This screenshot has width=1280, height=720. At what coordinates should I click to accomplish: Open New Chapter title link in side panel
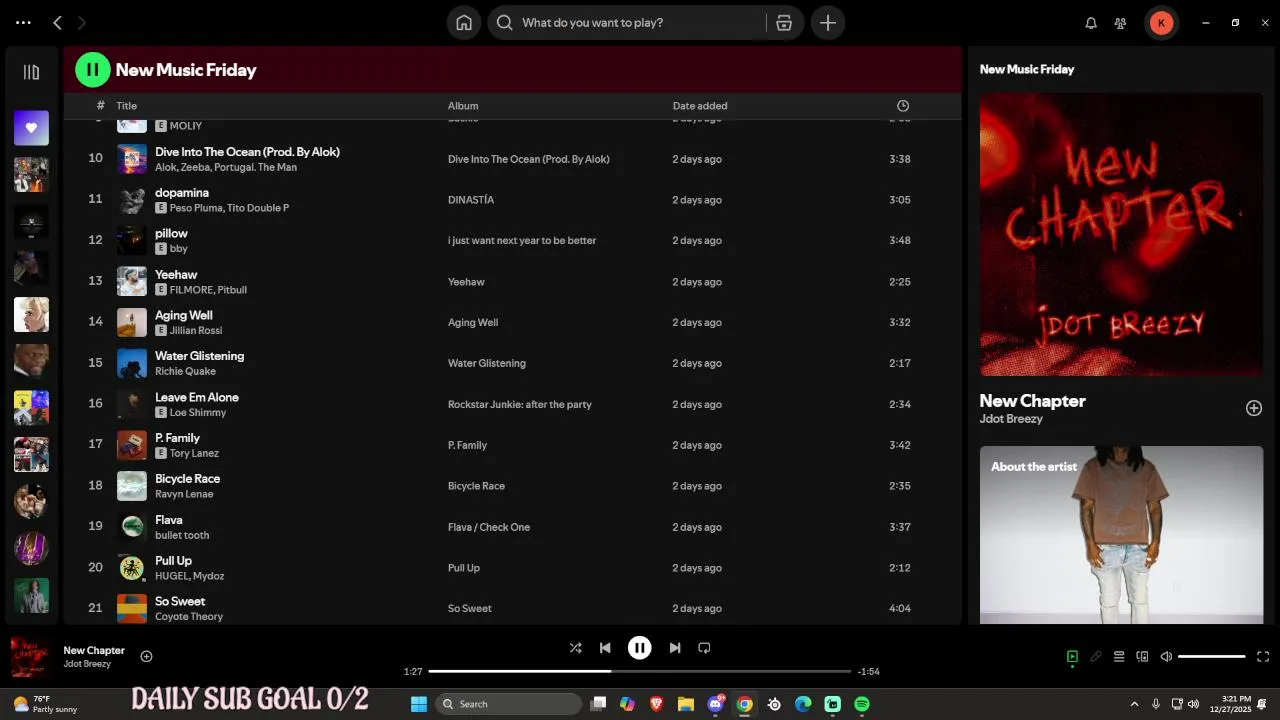pos(1032,401)
